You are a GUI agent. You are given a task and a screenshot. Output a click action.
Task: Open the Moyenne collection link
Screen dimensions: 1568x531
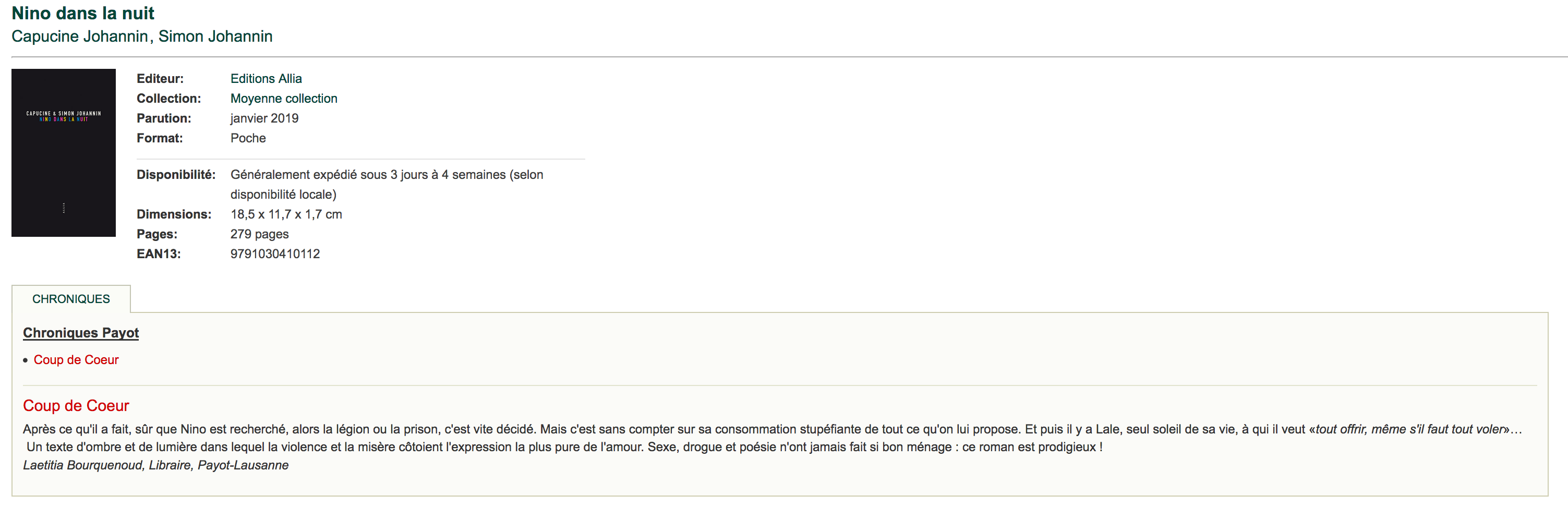point(284,99)
